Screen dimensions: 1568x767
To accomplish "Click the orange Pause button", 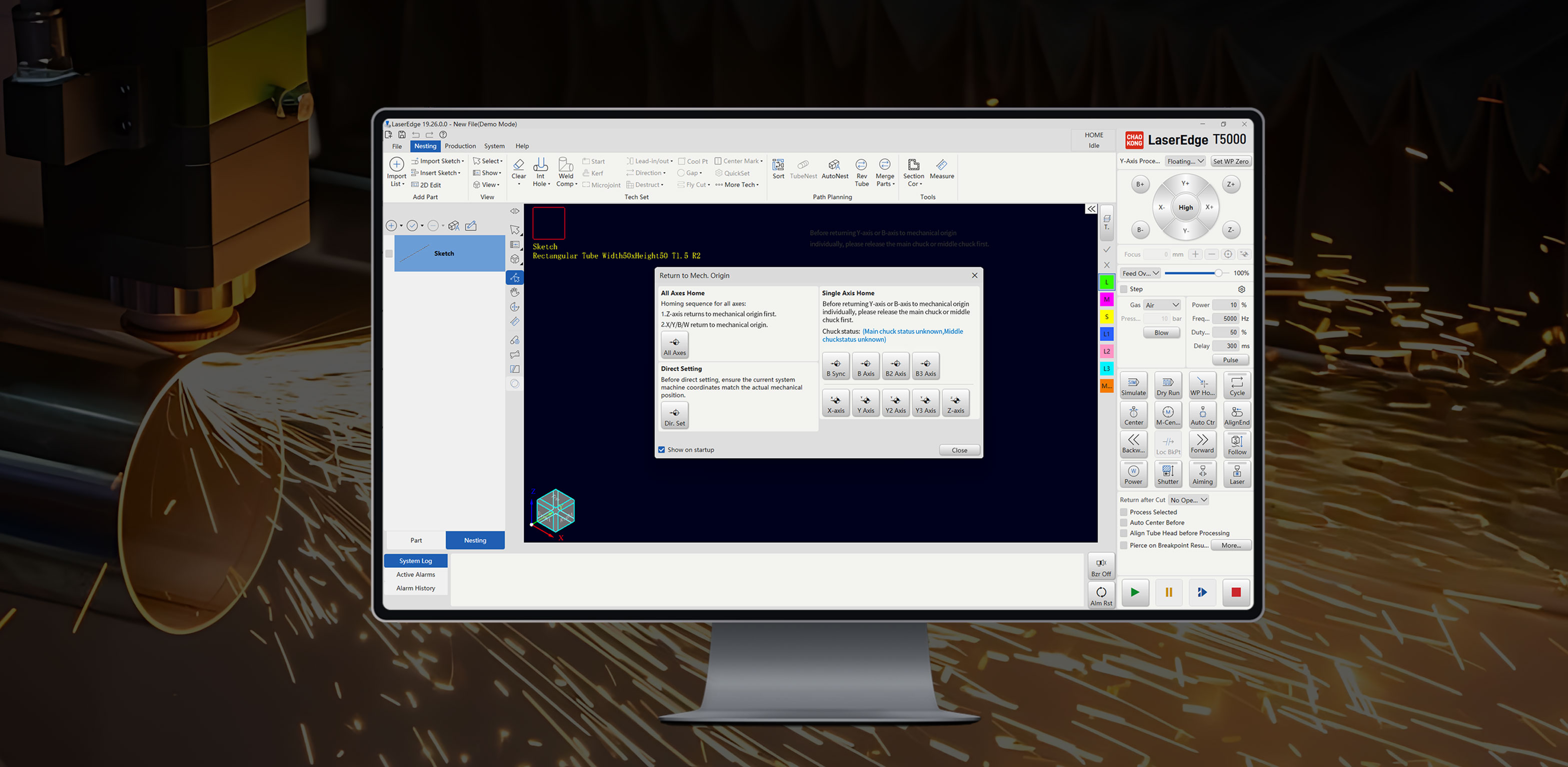I will (x=1169, y=592).
